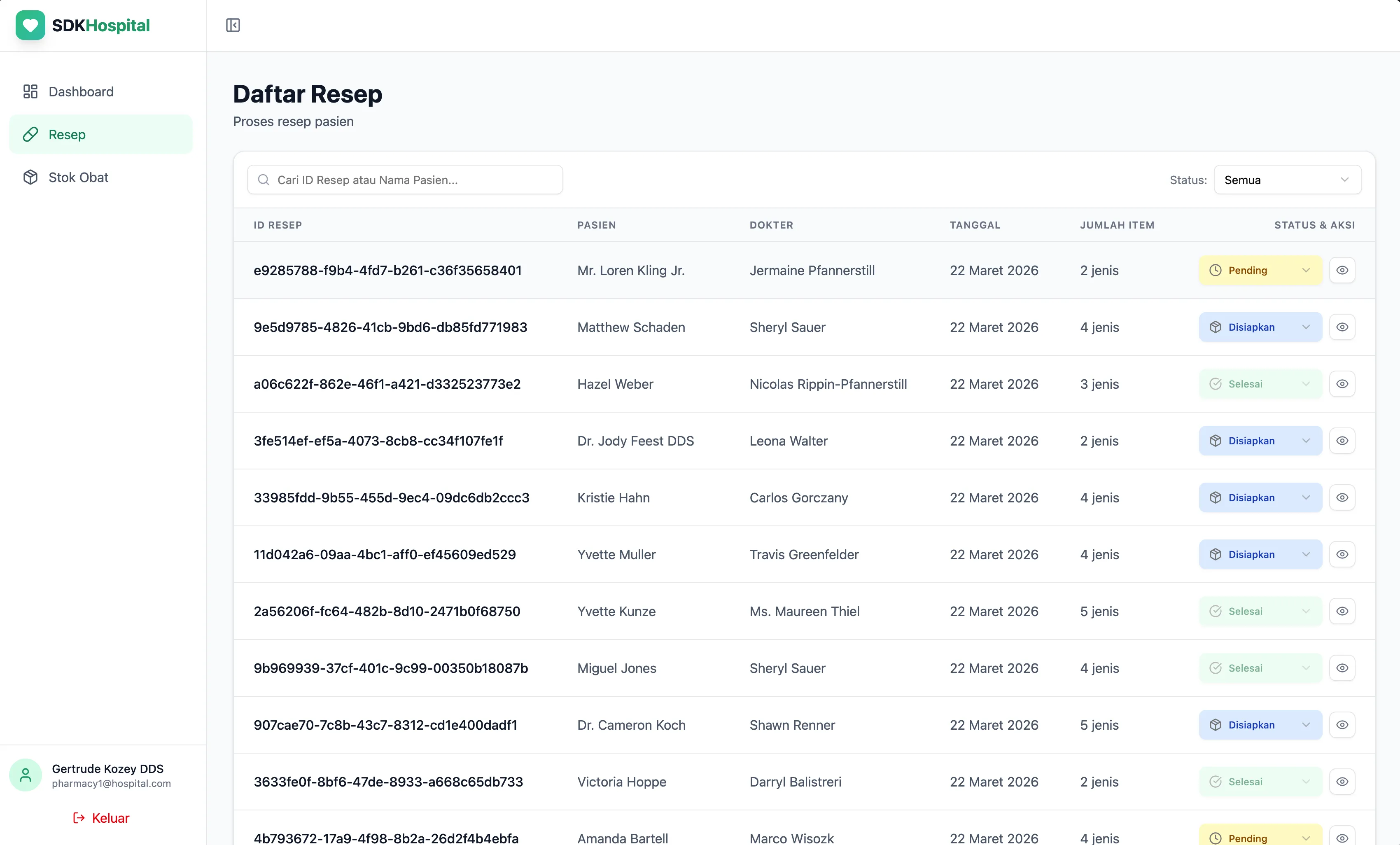The height and width of the screenshot is (845, 1400).
Task: Click the Keluar logout link
Action: pos(102,818)
